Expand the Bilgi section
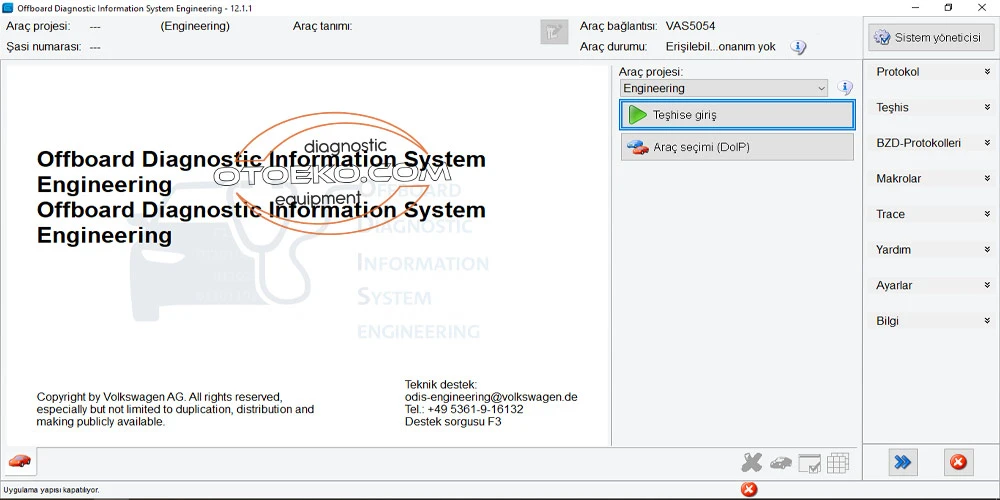1000x500 pixels. (x=932, y=321)
